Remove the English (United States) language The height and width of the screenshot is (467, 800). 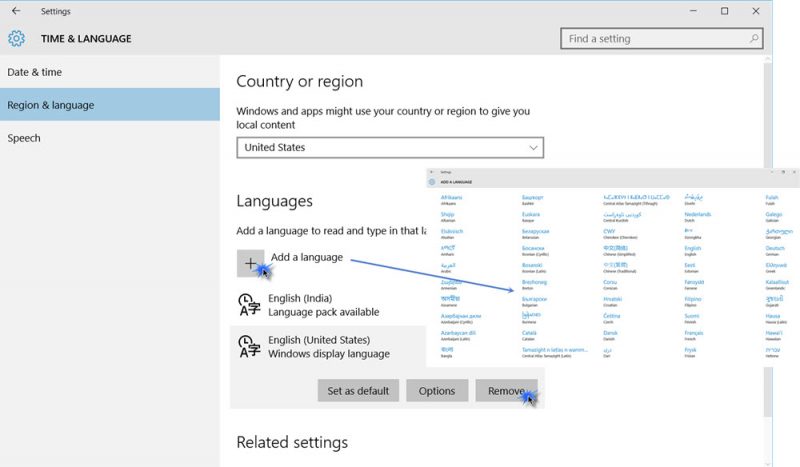506,390
